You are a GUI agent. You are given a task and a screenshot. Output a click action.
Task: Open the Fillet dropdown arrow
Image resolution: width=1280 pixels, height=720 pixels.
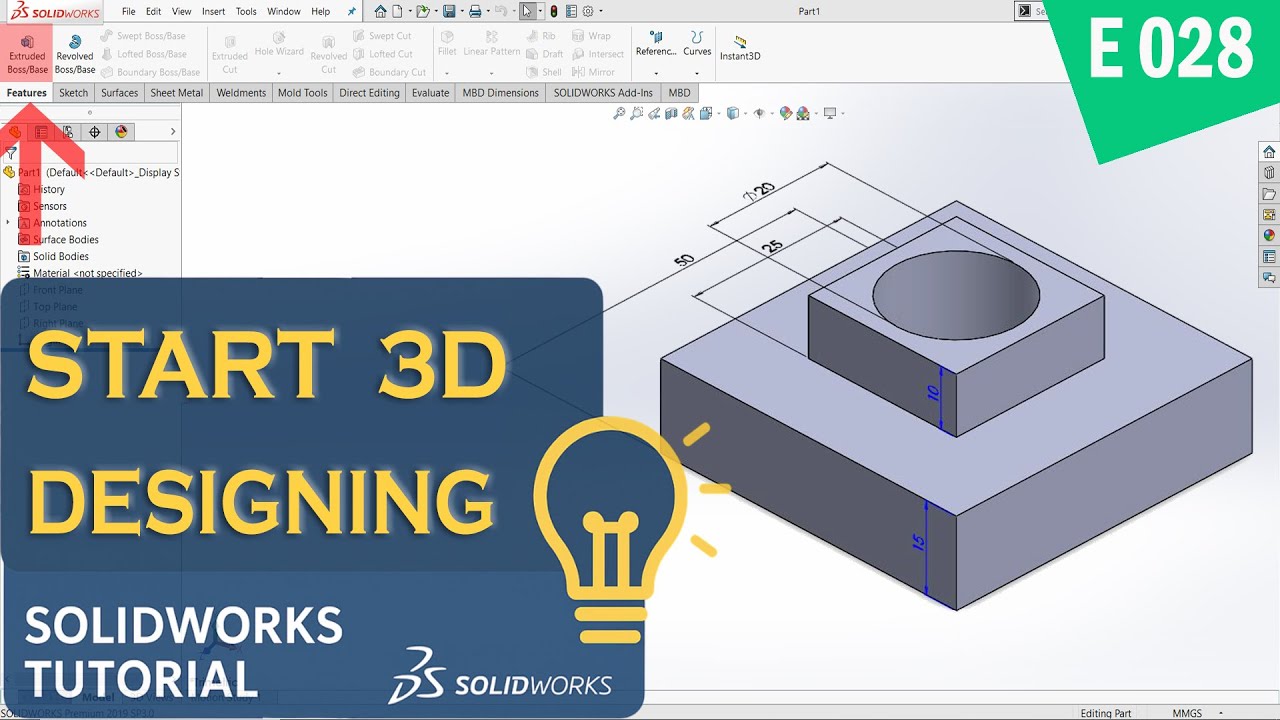pos(447,73)
